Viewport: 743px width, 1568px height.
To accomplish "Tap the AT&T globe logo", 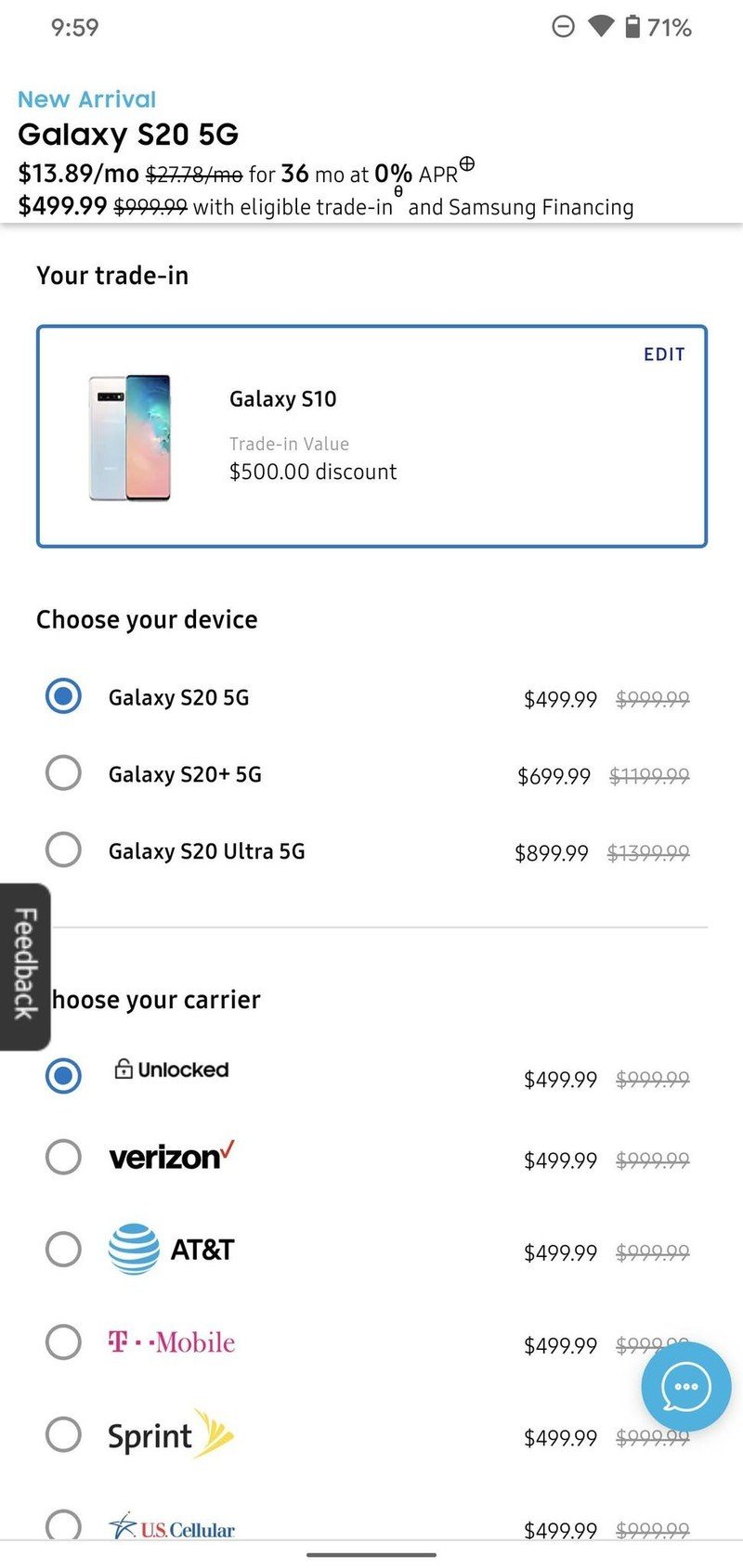I will click(x=134, y=1249).
